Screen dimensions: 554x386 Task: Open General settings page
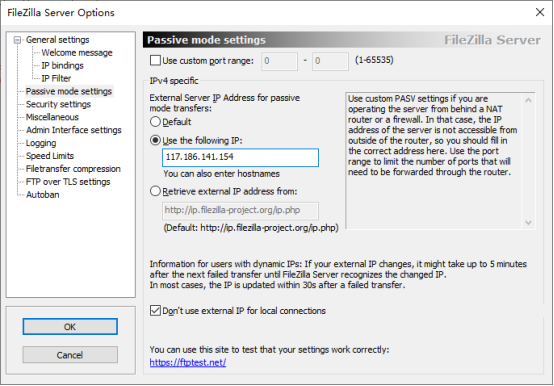57,40
